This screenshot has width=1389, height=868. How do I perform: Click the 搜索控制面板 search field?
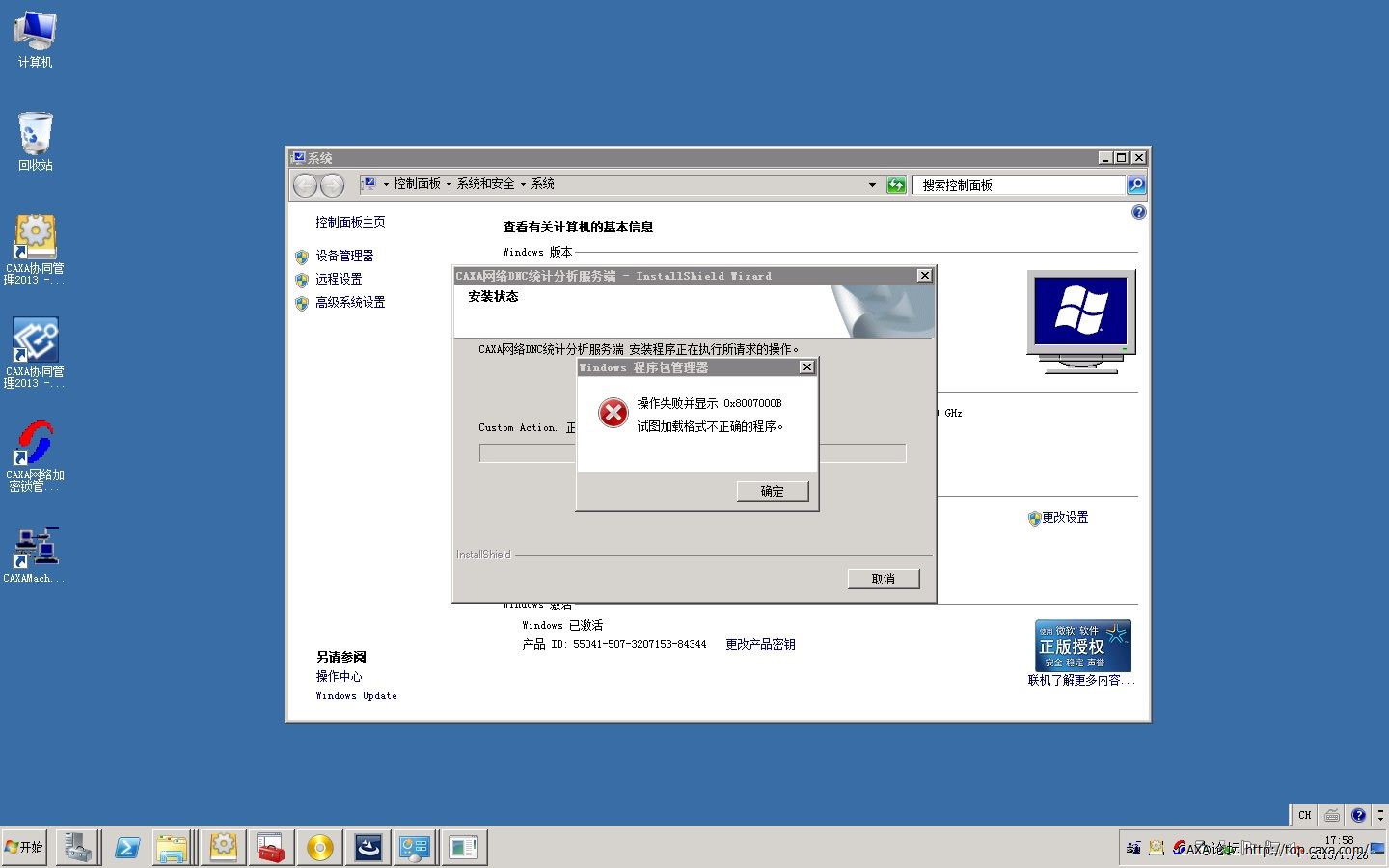click(1018, 185)
